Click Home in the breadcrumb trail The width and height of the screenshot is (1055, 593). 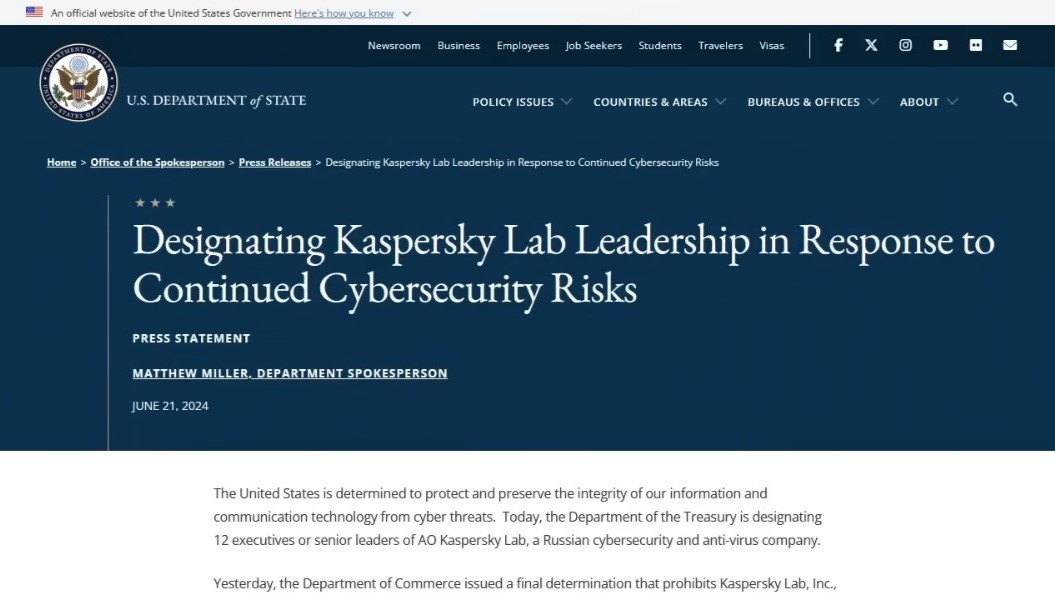pos(61,161)
